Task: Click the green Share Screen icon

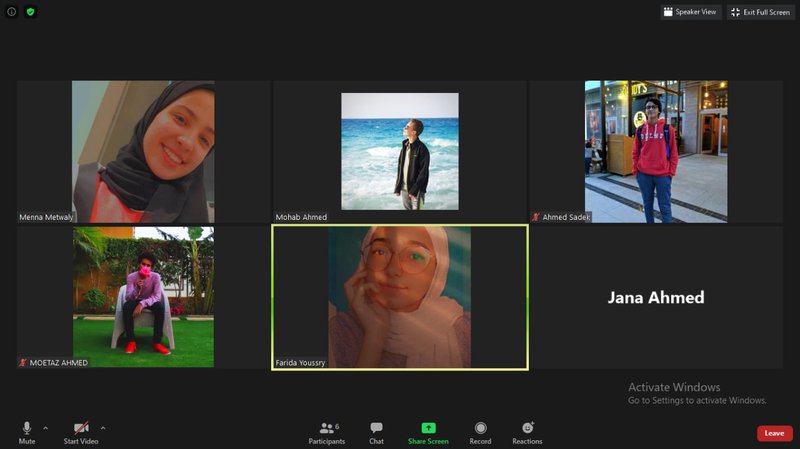Action: point(428,428)
